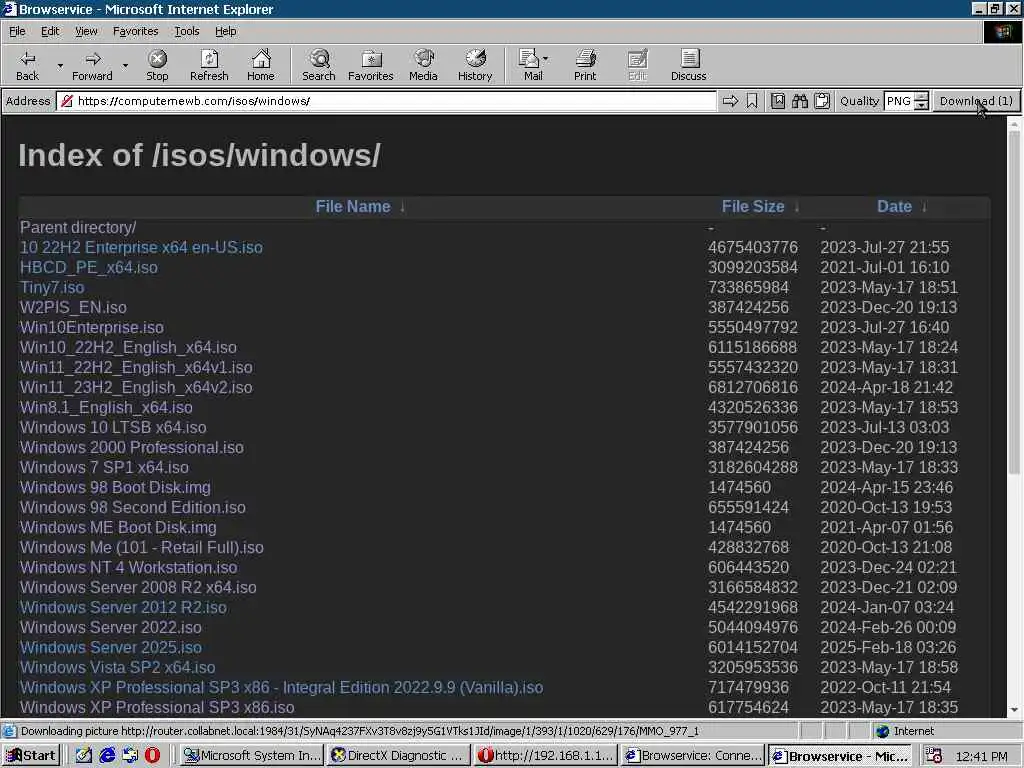Click the system tray icon beside clock
The width and height of the screenshot is (1024, 768).
tap(934, 756)
